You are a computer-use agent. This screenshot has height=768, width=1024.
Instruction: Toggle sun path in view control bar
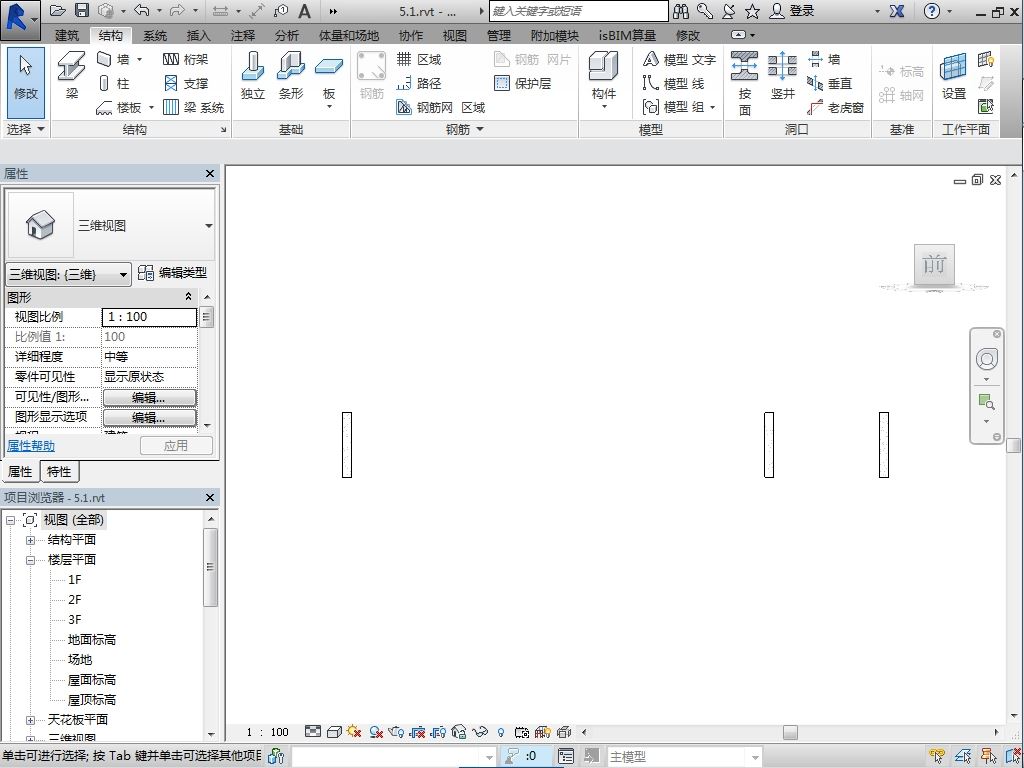pyautogui.click(x=355, y=732)
